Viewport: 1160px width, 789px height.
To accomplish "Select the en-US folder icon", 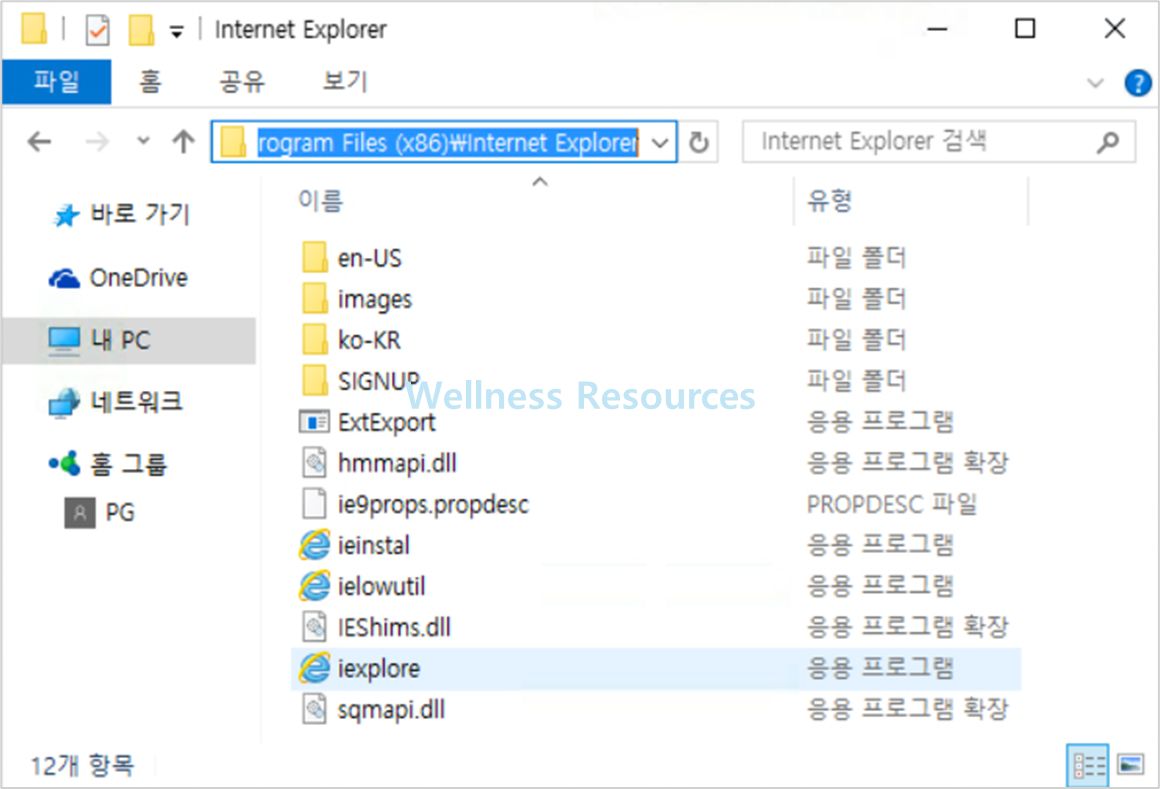I will pos(314,257).
